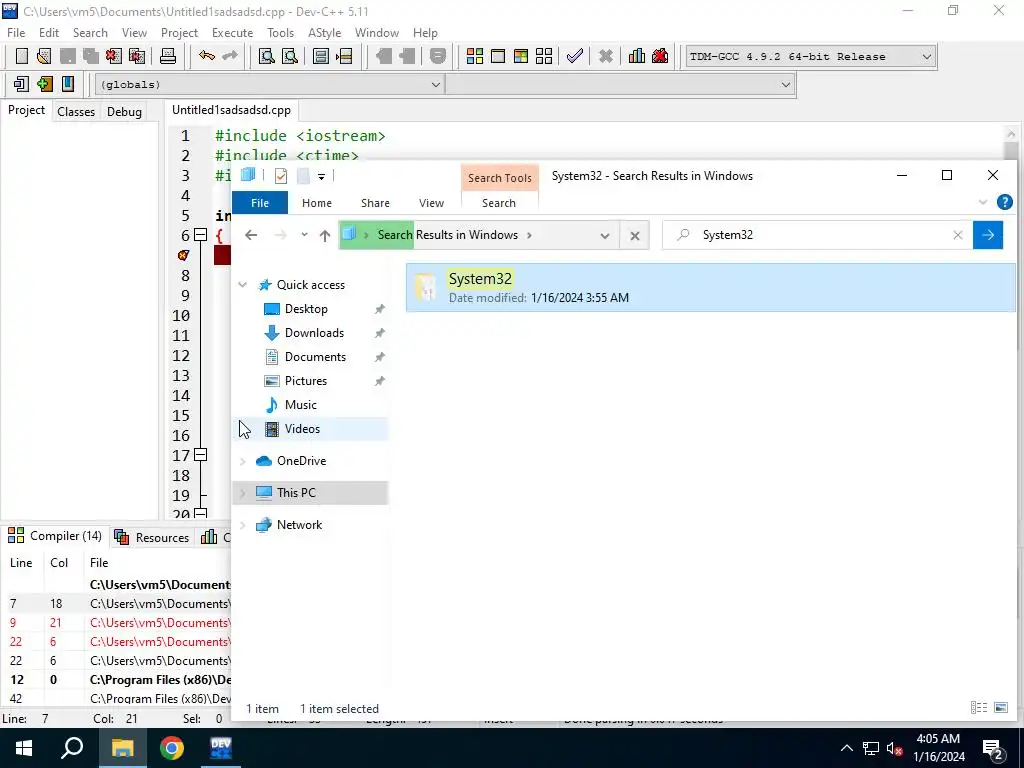This screenshot has height=768, width=1024.
Task: Open the Tools menu in Dev-C++
Action: pos(281,33)
